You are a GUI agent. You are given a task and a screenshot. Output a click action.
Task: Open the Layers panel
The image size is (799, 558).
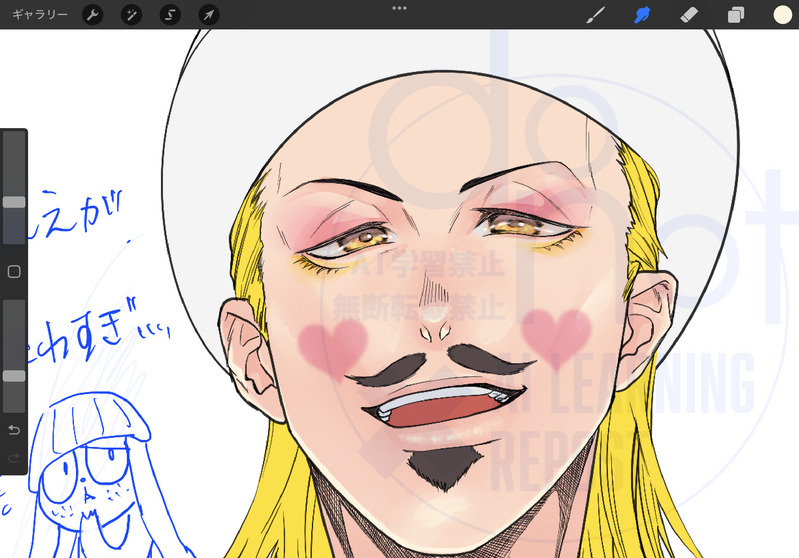pos(736,15)
